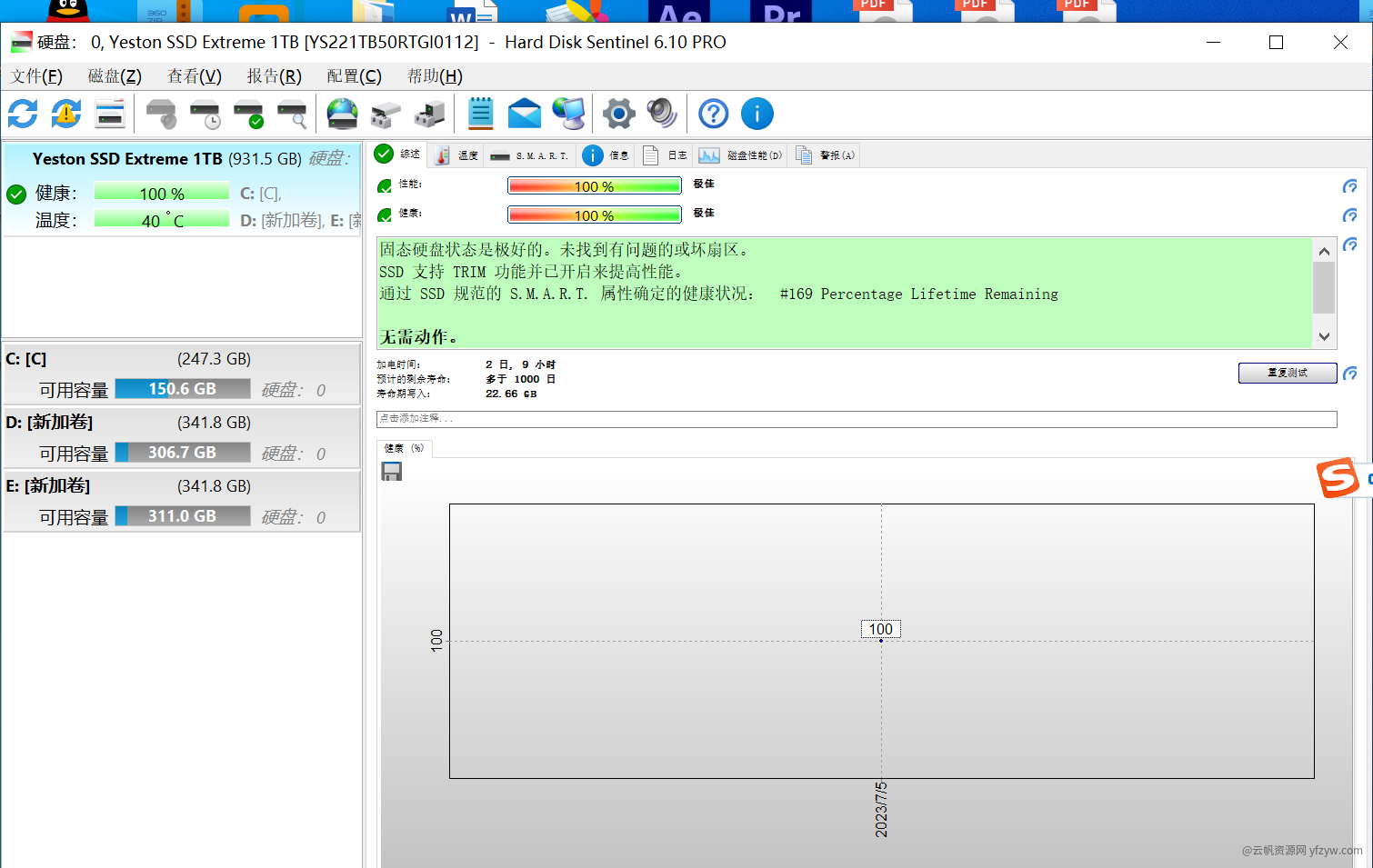
Task: Click the status text scrollbar down arrow
Action: (1324, 336)
